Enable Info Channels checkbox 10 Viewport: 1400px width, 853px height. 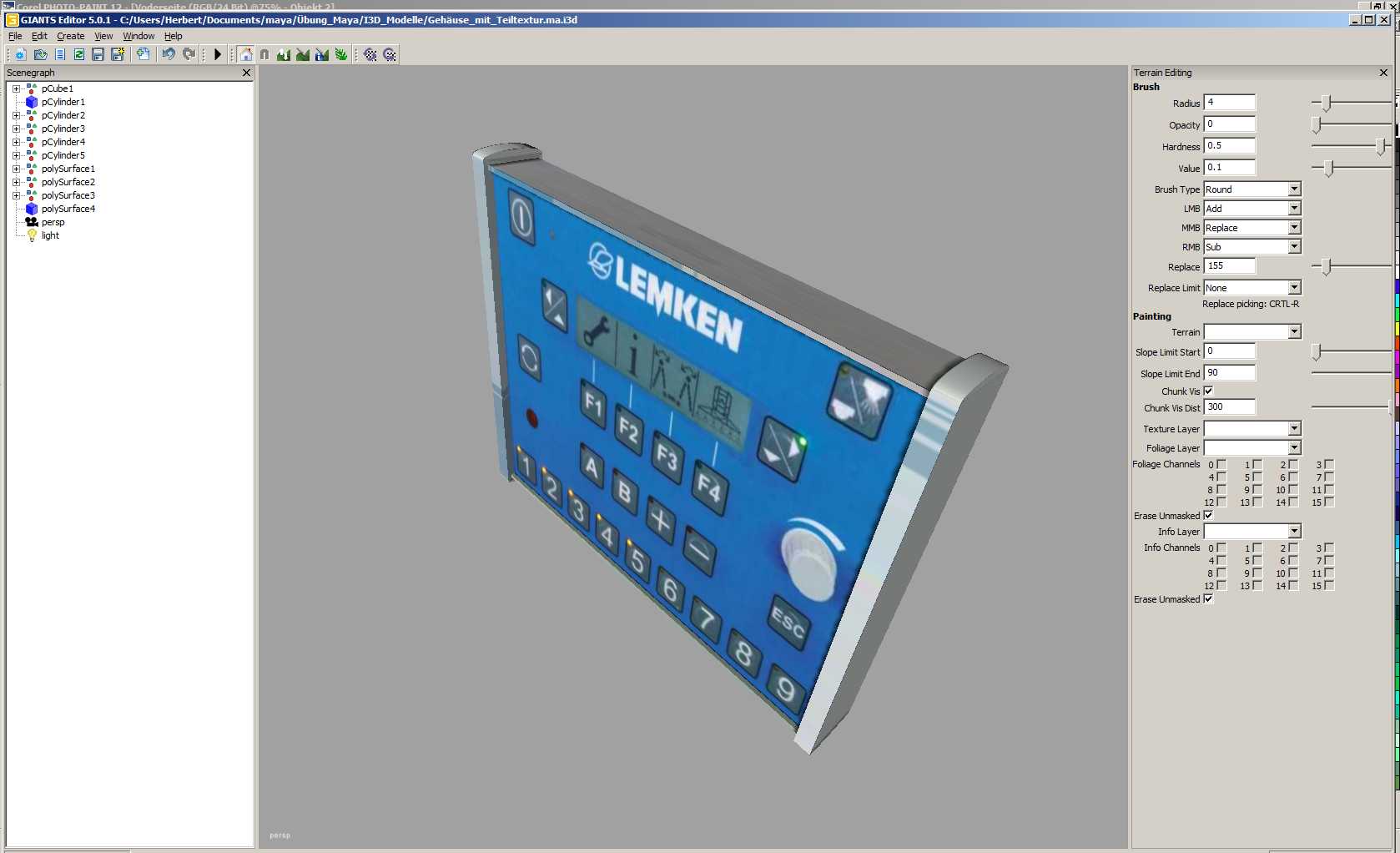(1293, 573)
